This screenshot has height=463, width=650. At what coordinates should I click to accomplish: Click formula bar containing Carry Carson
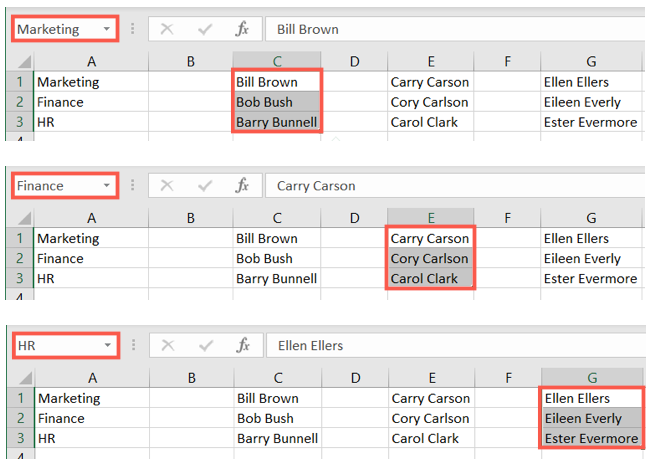(x=450, y=185)
